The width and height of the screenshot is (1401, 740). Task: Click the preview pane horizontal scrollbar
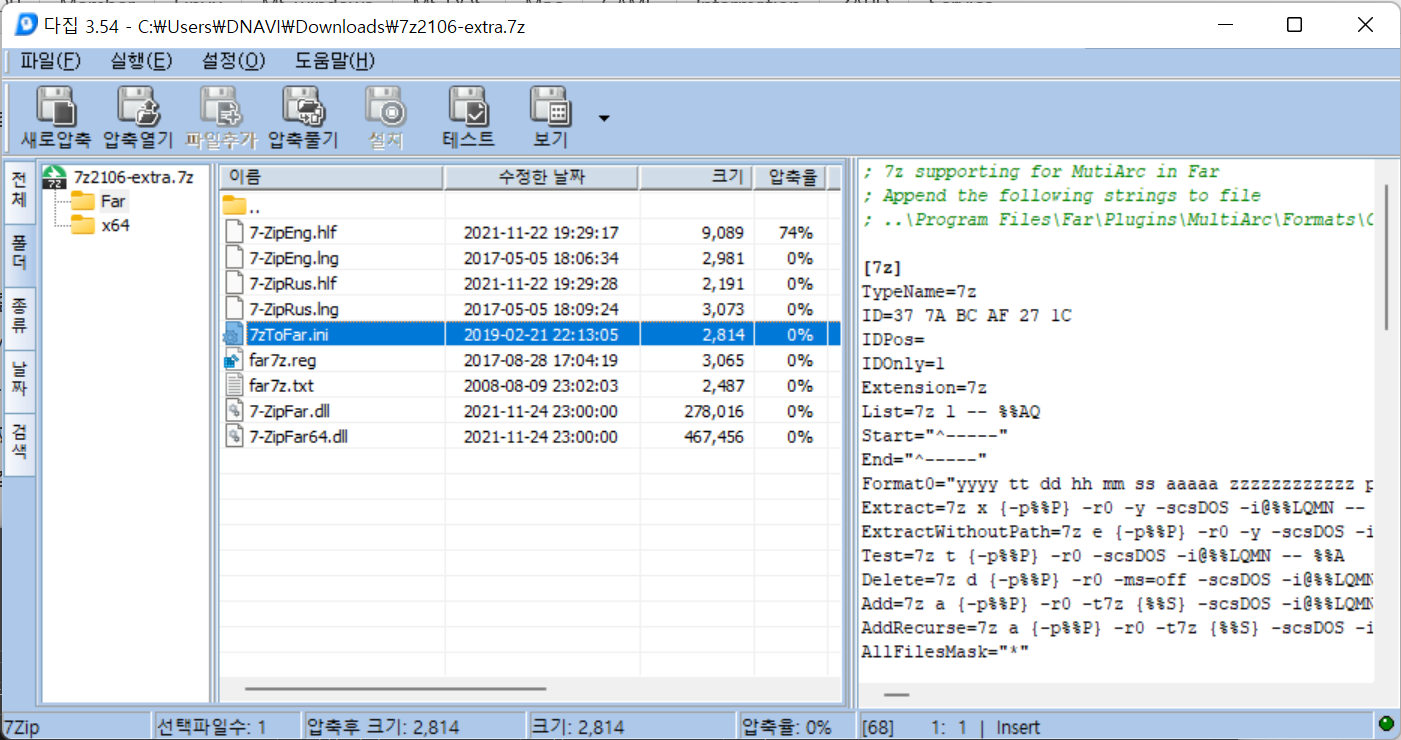(896, 693)
